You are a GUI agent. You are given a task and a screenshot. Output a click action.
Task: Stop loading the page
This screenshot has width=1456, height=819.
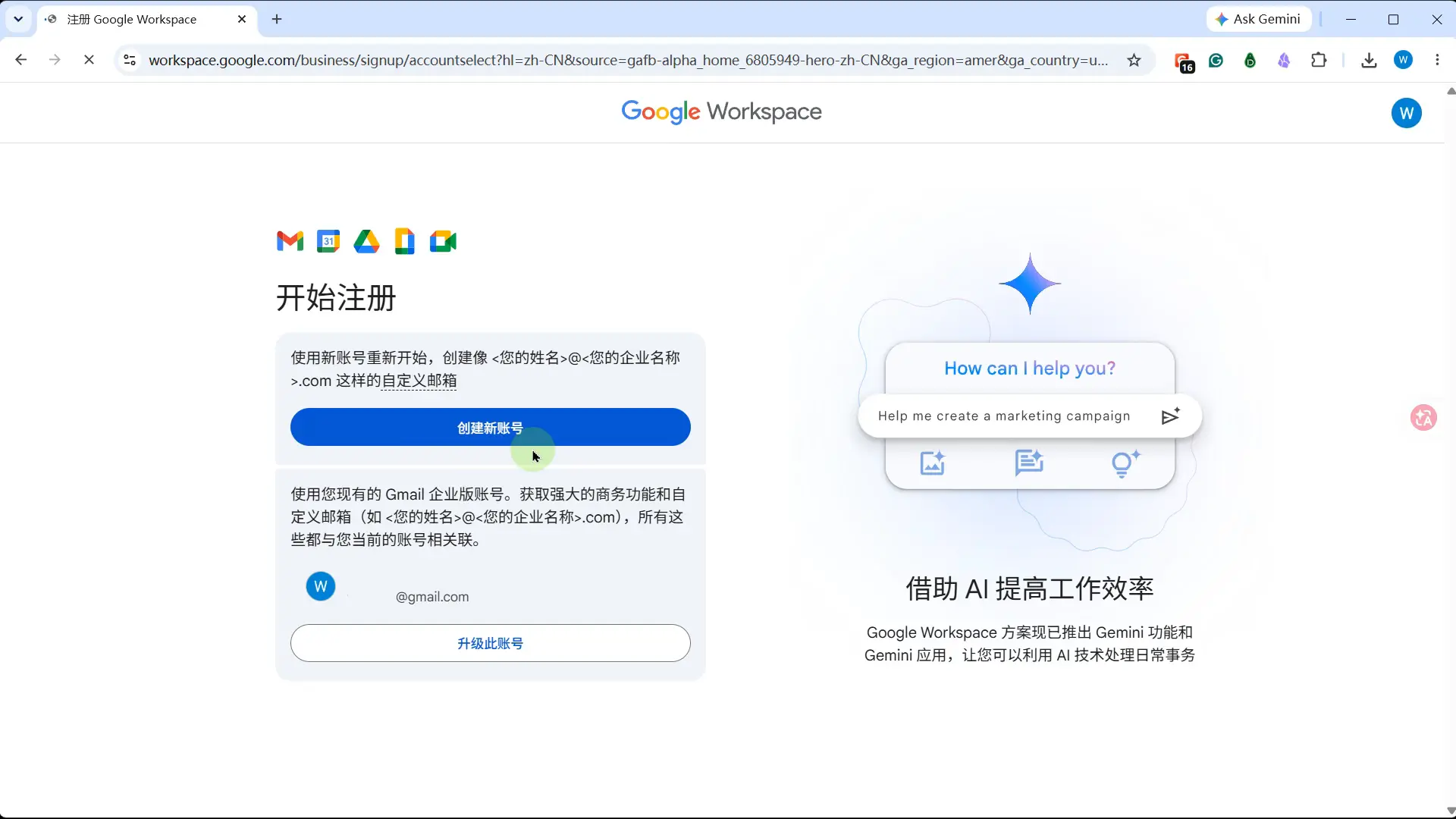click(x=89, y=60)
